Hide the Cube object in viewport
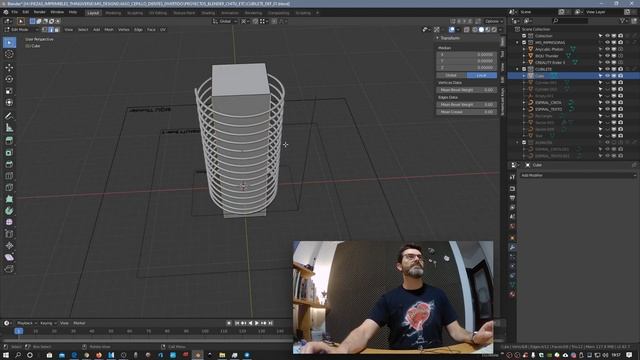Screen dimensions: 640x360 [x=607, y=76]
